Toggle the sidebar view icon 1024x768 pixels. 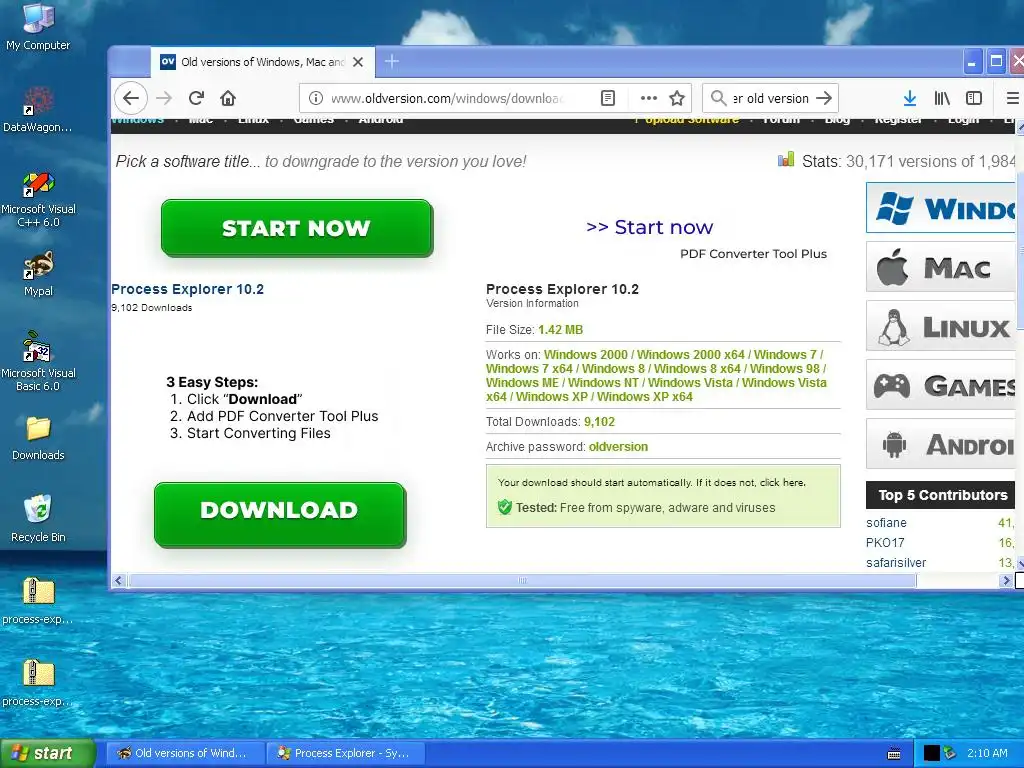[x=974, y=98]
